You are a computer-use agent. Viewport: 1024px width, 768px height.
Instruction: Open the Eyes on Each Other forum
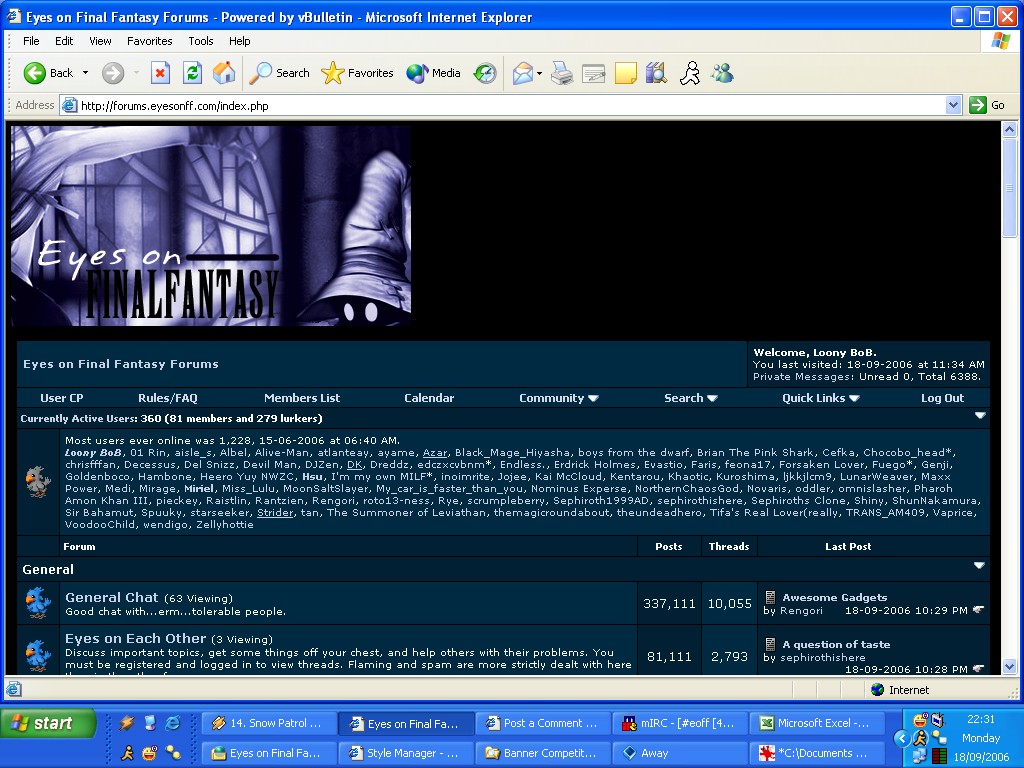[x=135, y=638]
